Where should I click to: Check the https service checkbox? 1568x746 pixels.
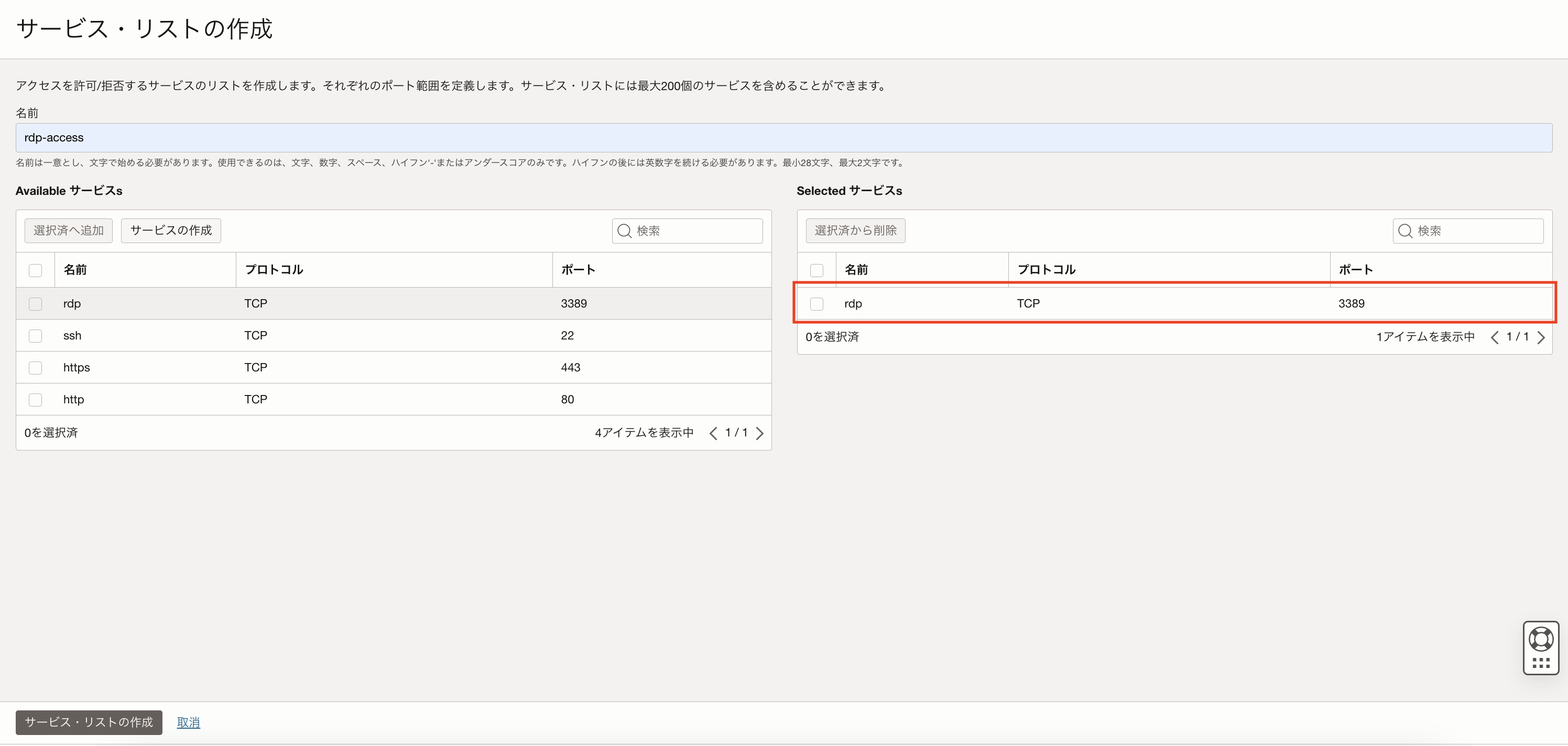coord(35,368)
